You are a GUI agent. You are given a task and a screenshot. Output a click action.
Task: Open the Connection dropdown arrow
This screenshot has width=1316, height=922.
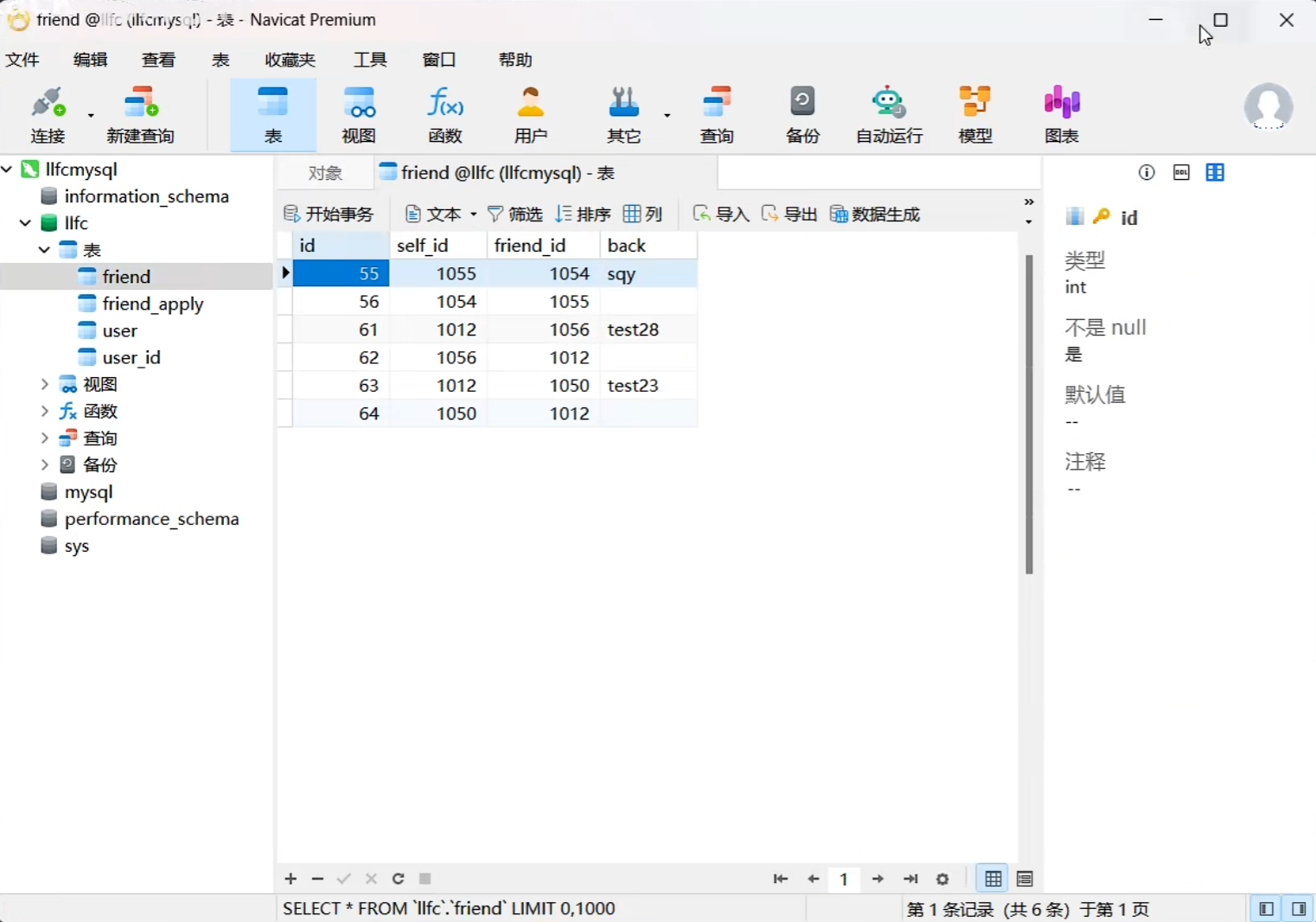click(90, 115)
